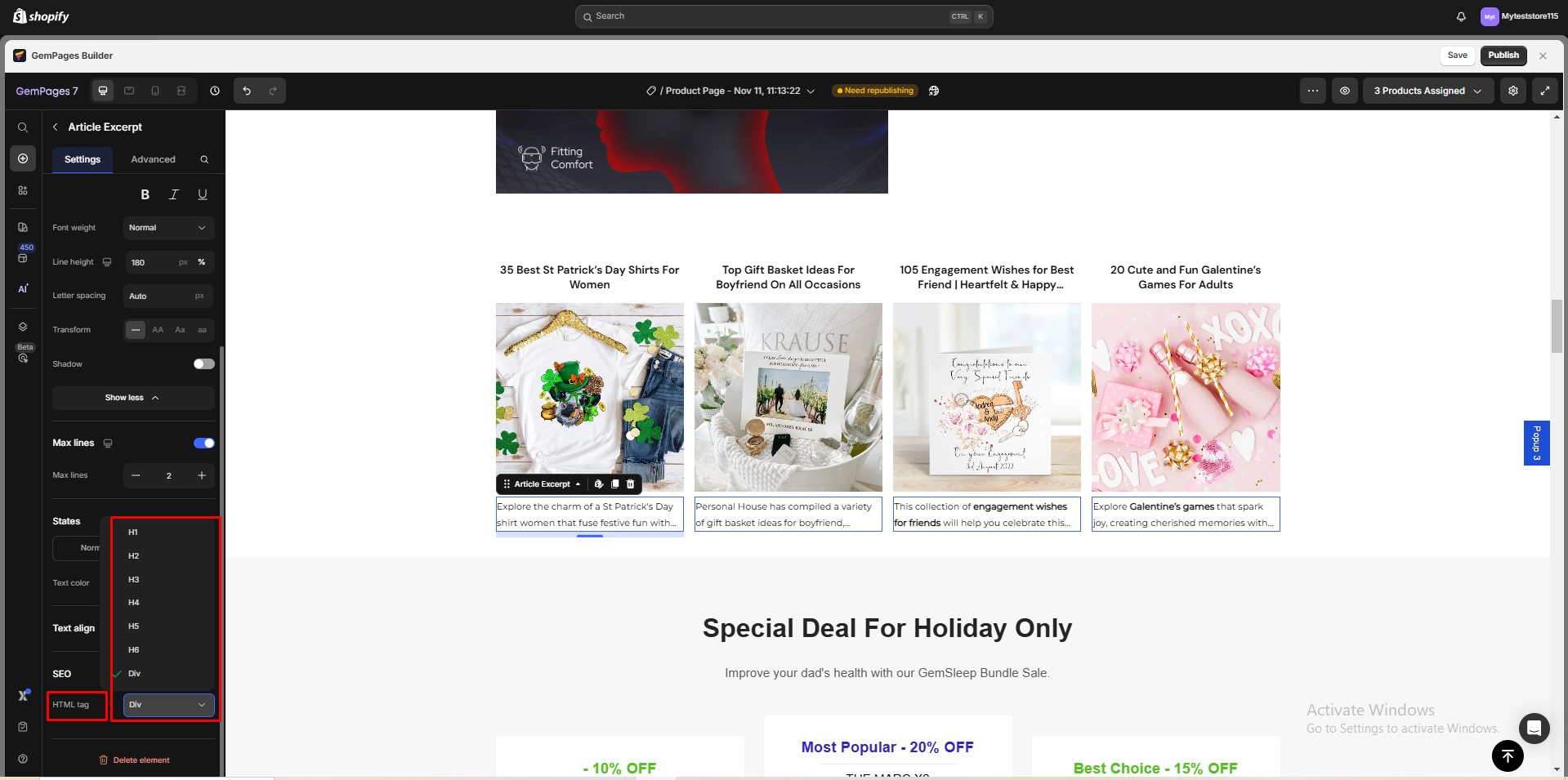The height and width of the screenshot is (780, 1568).
Task: Open page settings gear icon
Action: click(x=1512, y=91)
